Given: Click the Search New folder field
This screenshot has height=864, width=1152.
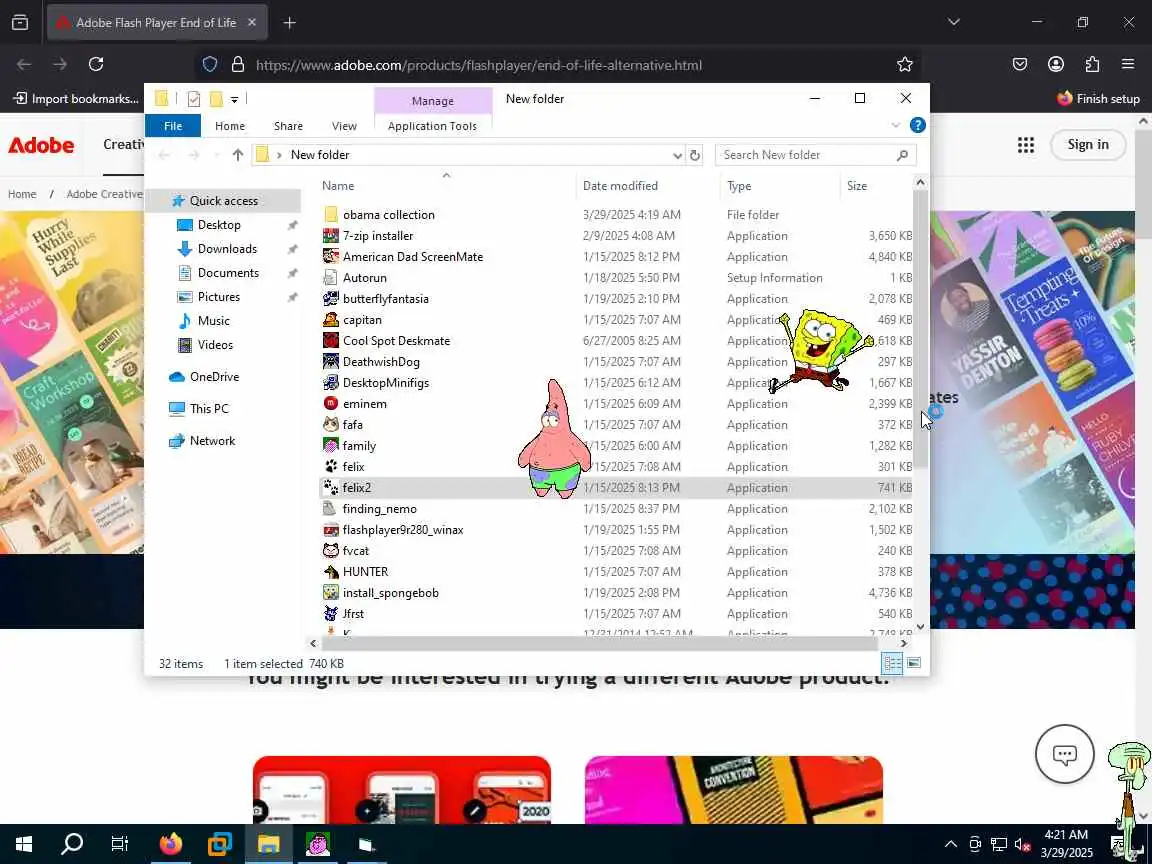Looking at the screenshot, I should point(816,155).
